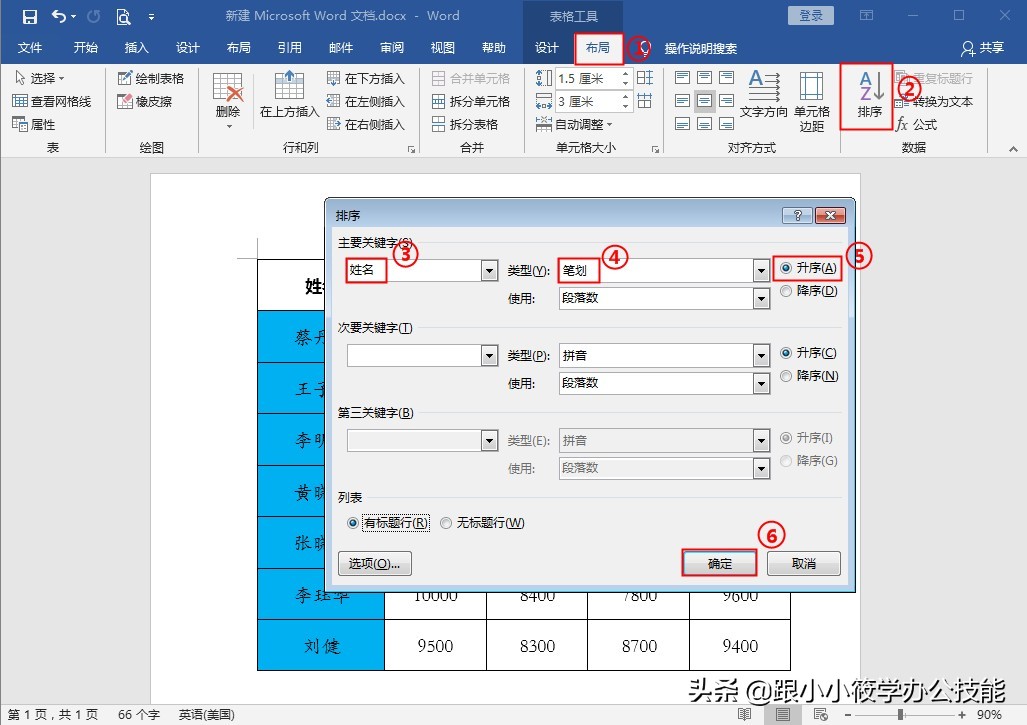Insert a row above with 在上方插入

[x=289, y=96]
